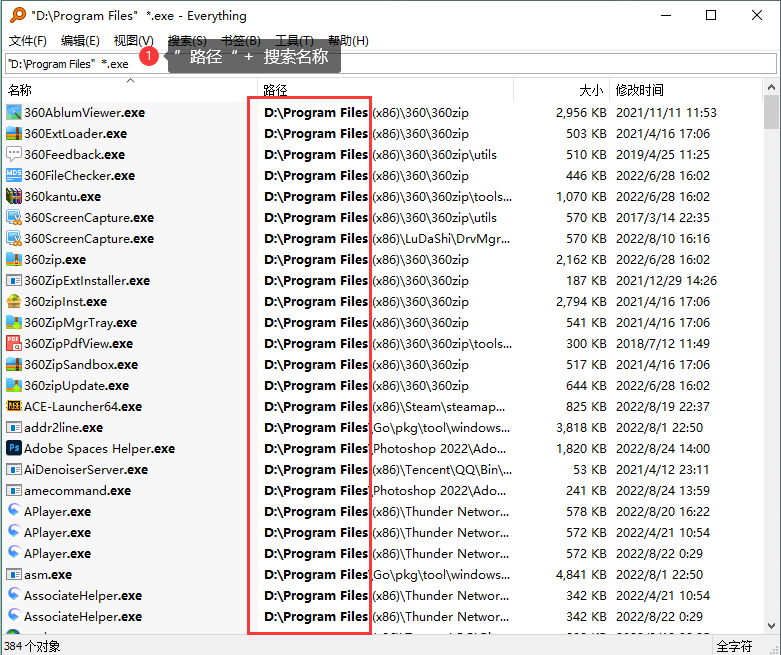The width and height of the screenshot is (781, 655).
Task: Click the 全字符 status bar indicator
Action: tap(734, 646)
